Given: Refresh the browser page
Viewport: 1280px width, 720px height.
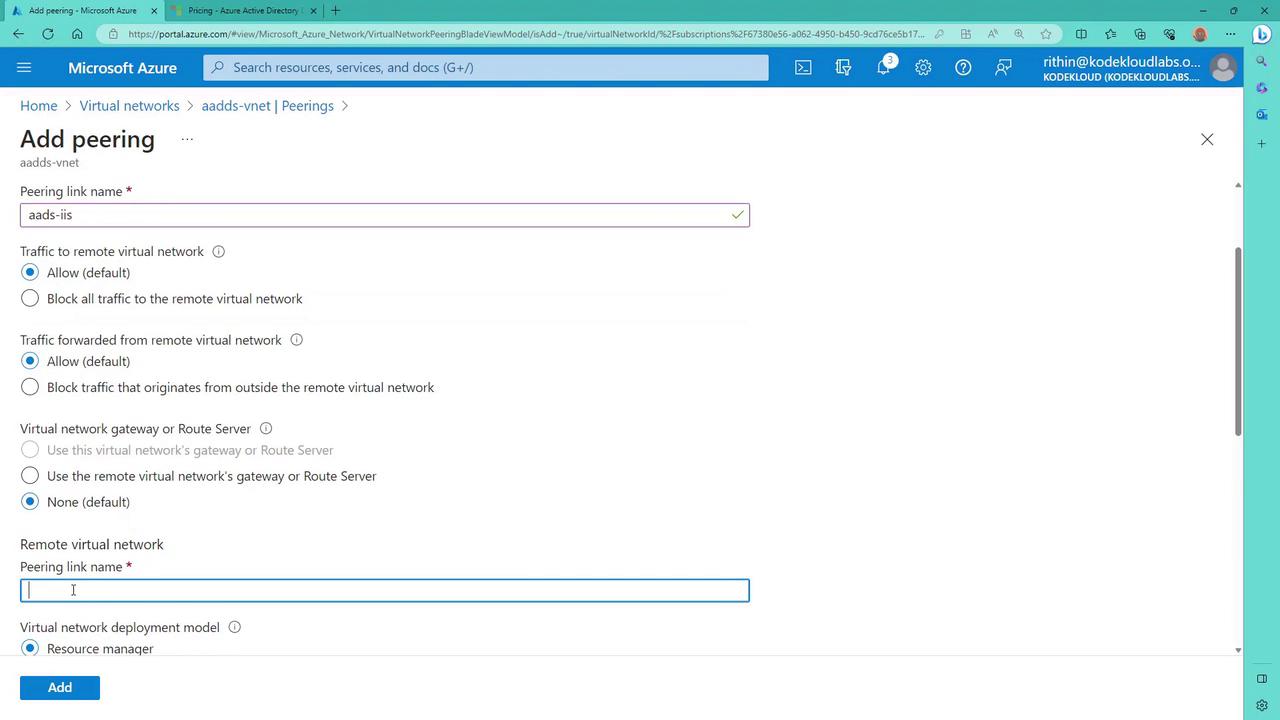Looking at the screenshot, I should click(47, 34).
